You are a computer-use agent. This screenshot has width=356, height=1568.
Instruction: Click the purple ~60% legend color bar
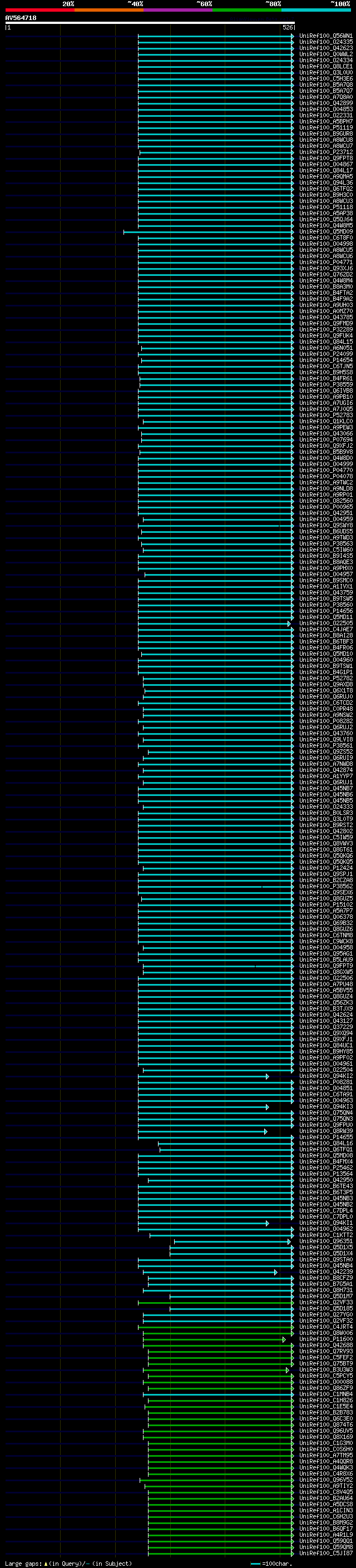click(x=179, y=10)
